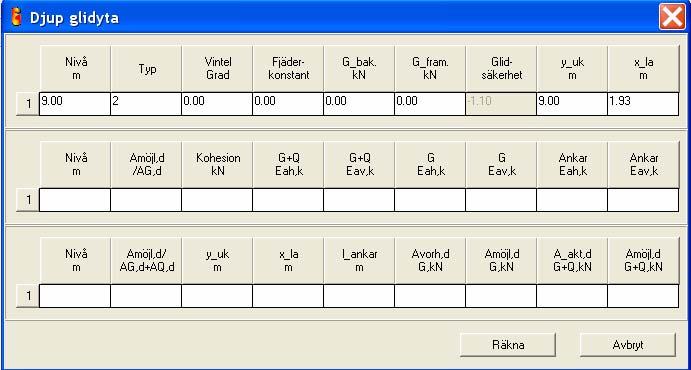Select empty cell under Kohesion kN

coord(217,200)
